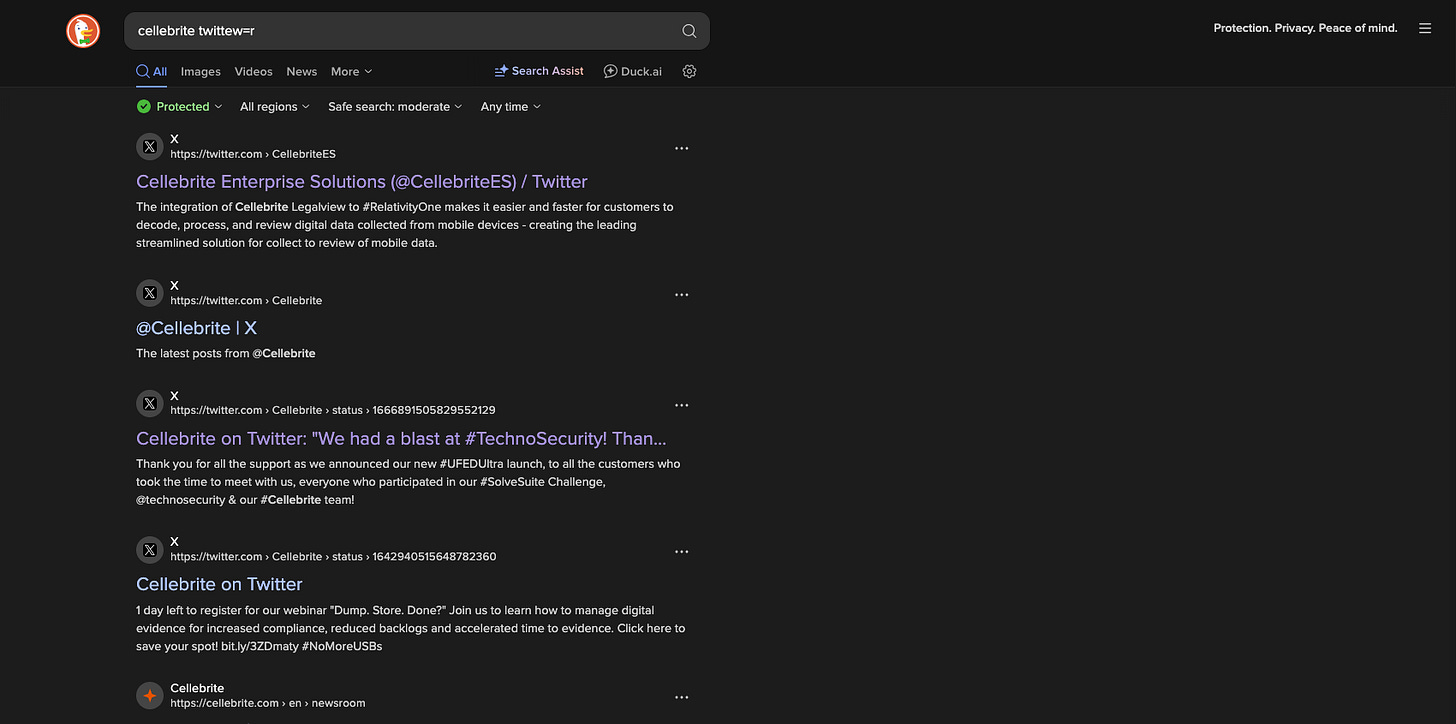Screen dimensions: 1456x724
Task: Open Cellebrite Enterprise Solutions (@CellebriteES) link
Action: (x=362, y=181)
